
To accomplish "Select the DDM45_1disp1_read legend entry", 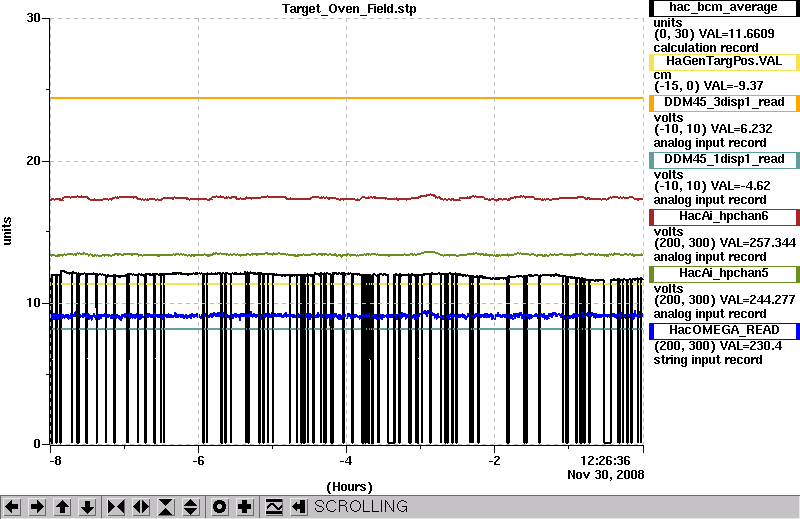I will click(724, 160).
